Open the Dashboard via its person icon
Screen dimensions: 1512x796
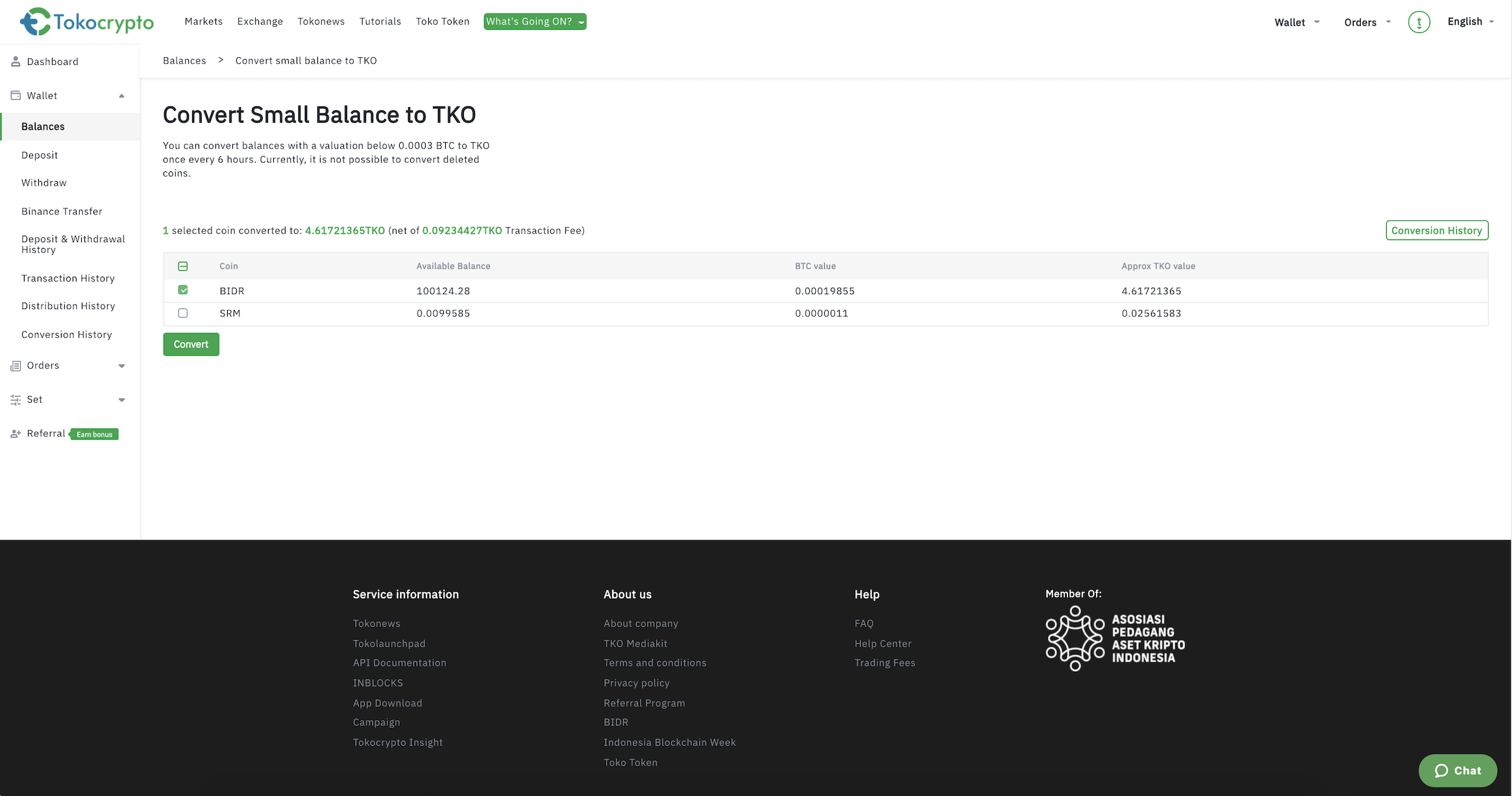point(16,61)
